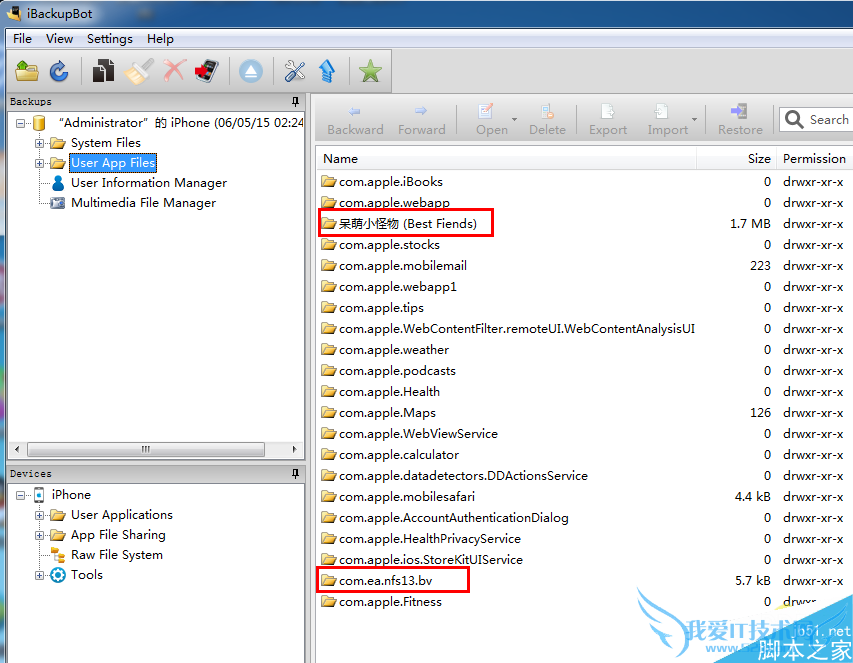Collapse the iPhone device node
Screen dimensions: 853x663
[20, 495]
